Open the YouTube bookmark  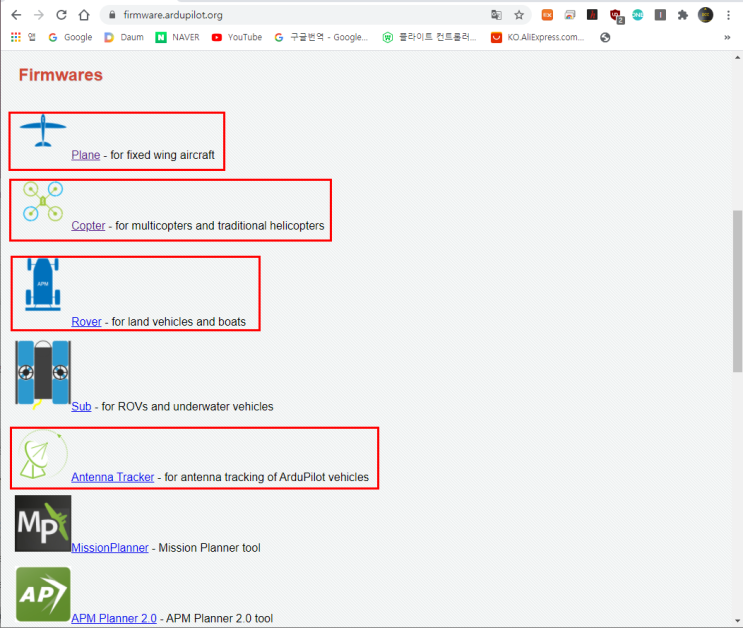click(237, 37)
